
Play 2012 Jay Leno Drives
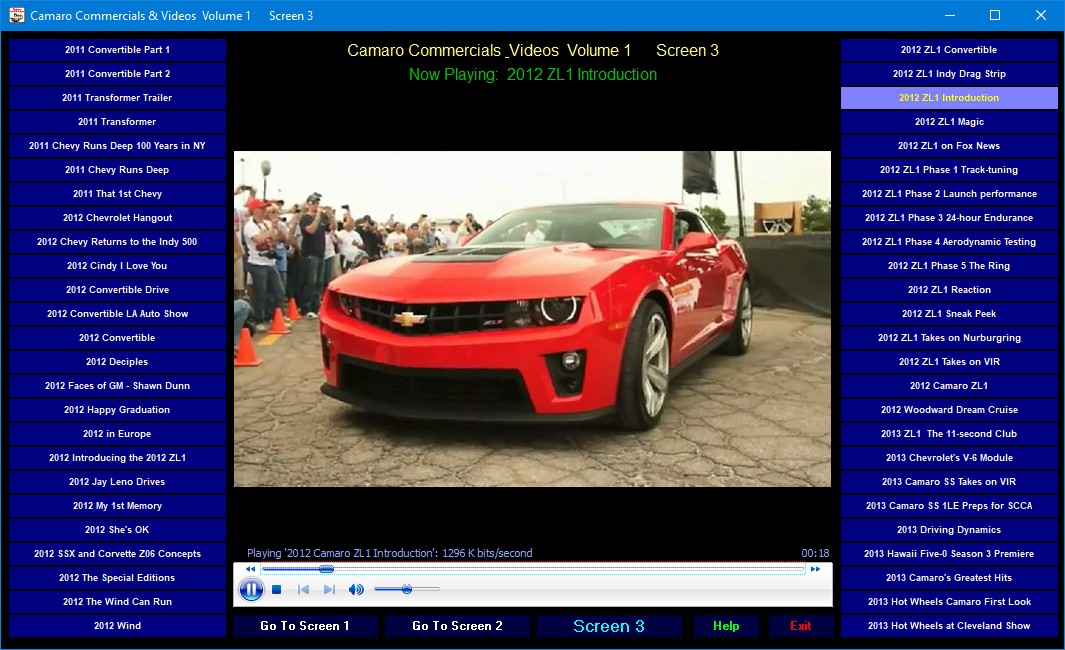coord(118,482)
